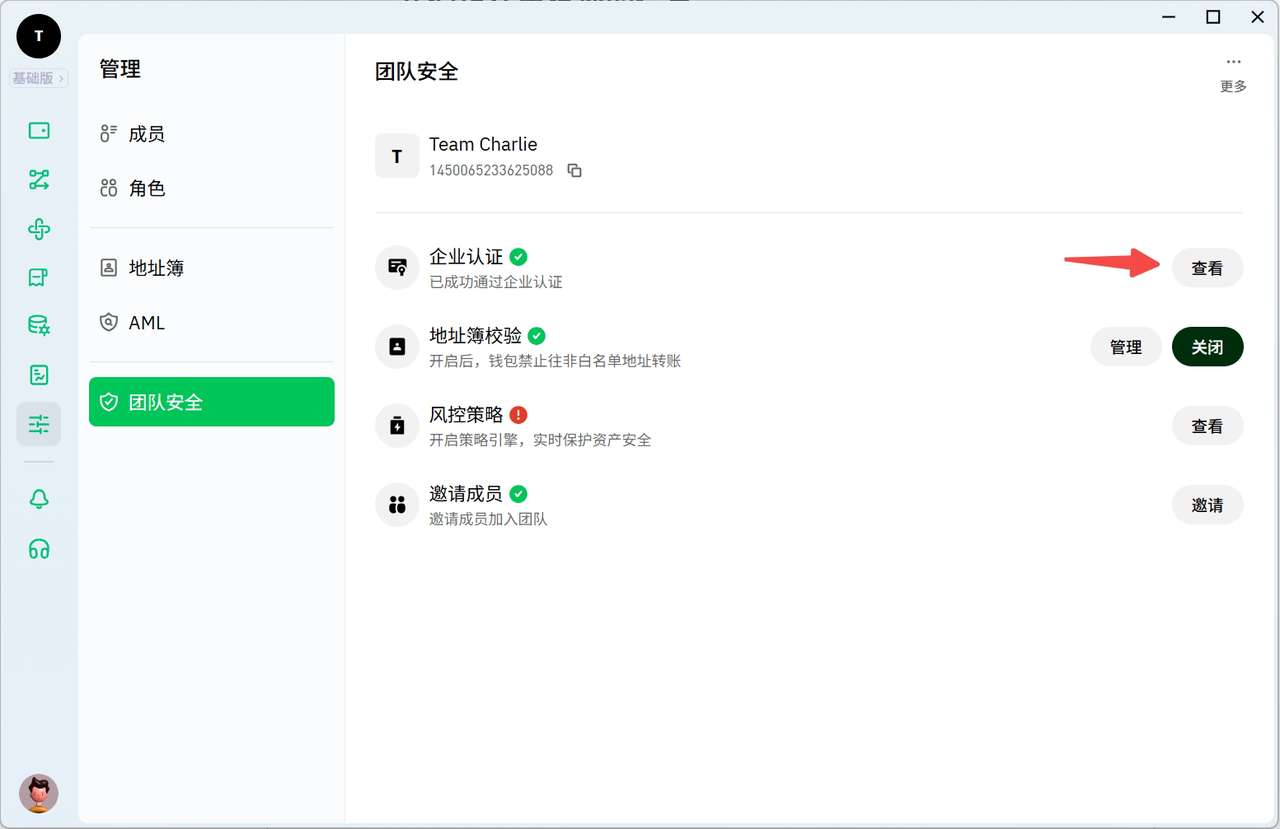Open the AML menu item
This screenshot has width=1280, height=829.
point(146,323)
